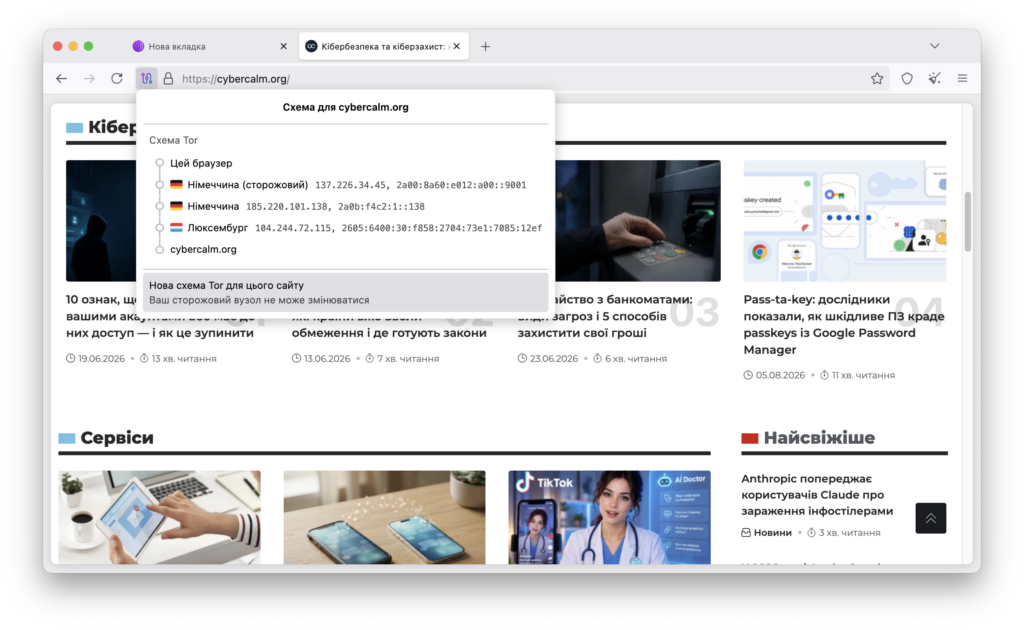Image resolution: width=1024 pixels, height=630 pixels.
Task: Click the "Сервіси" section heading
Action: coord(117,437)
